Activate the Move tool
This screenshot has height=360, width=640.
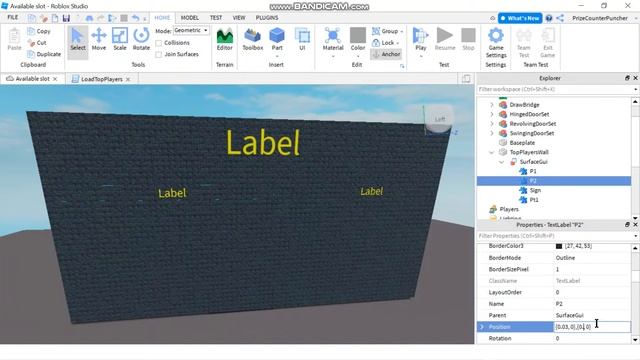click(x=99, y=40)
